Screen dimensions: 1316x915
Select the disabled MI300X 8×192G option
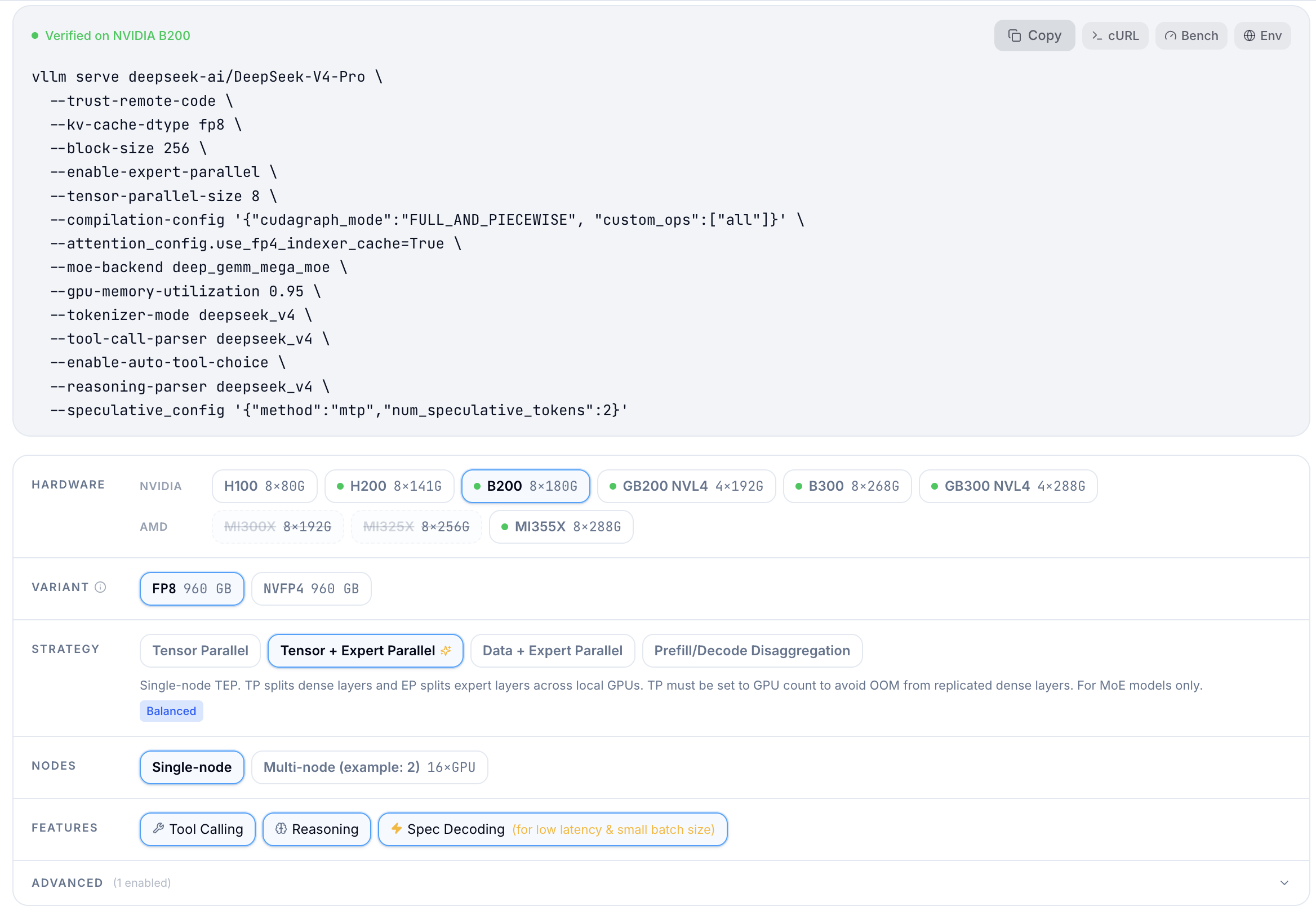pos(277,527)
